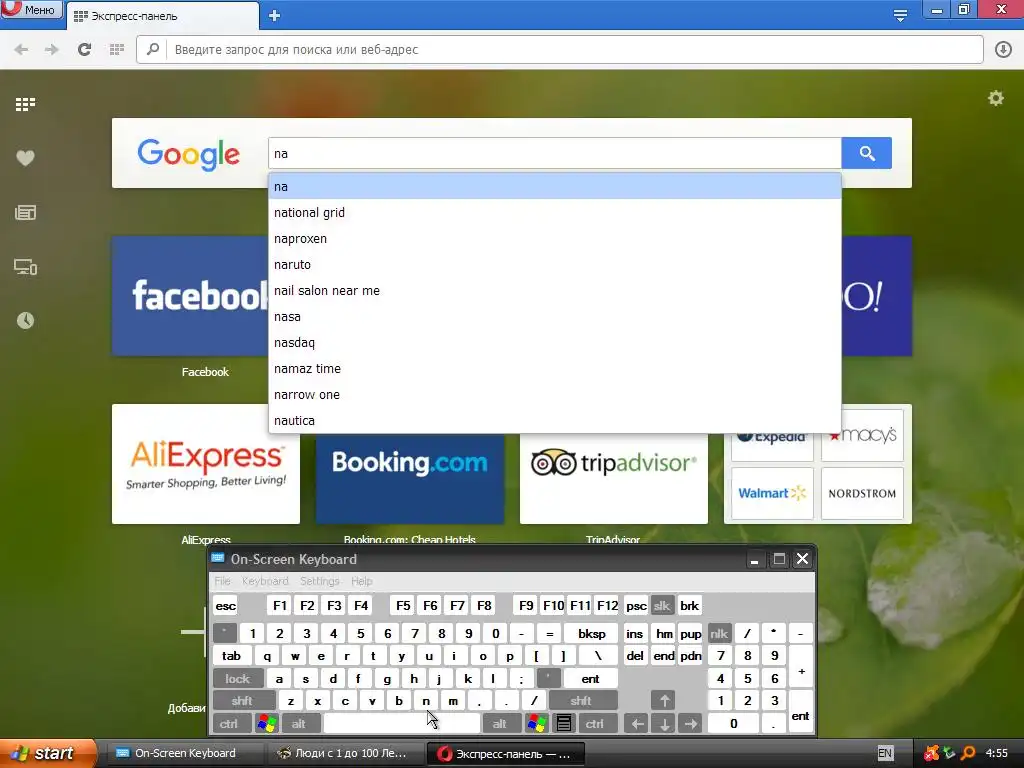The image size is (1024, 768).
Task: Go forward with the browser forward arrow
Action: (52, 50)
